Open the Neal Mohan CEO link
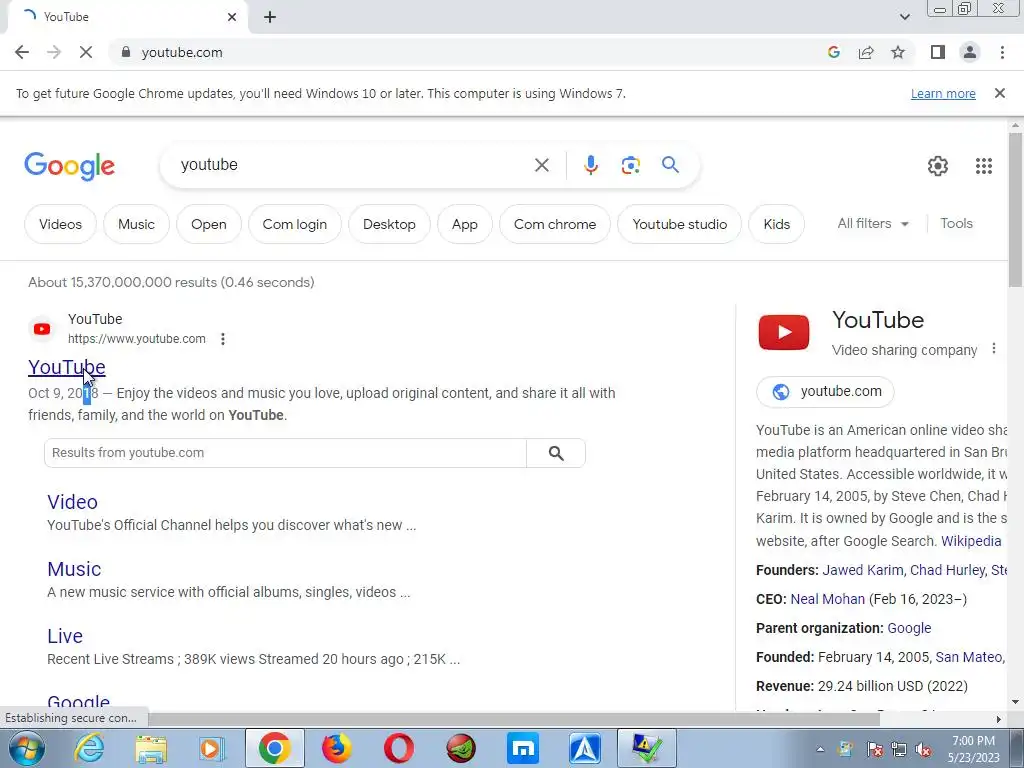This screenshot has height=768, width=1024. tap(827, 599)
